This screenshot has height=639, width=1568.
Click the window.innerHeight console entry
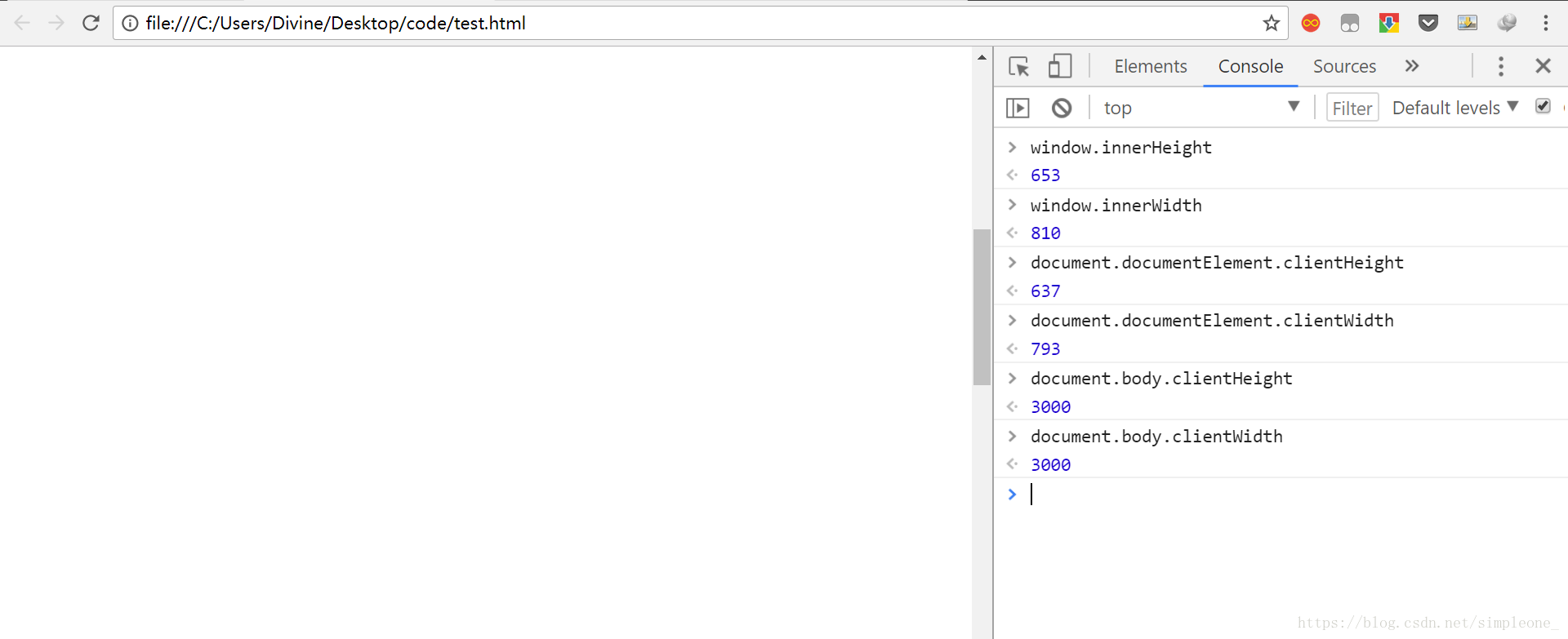click(x=1120, y=148)
